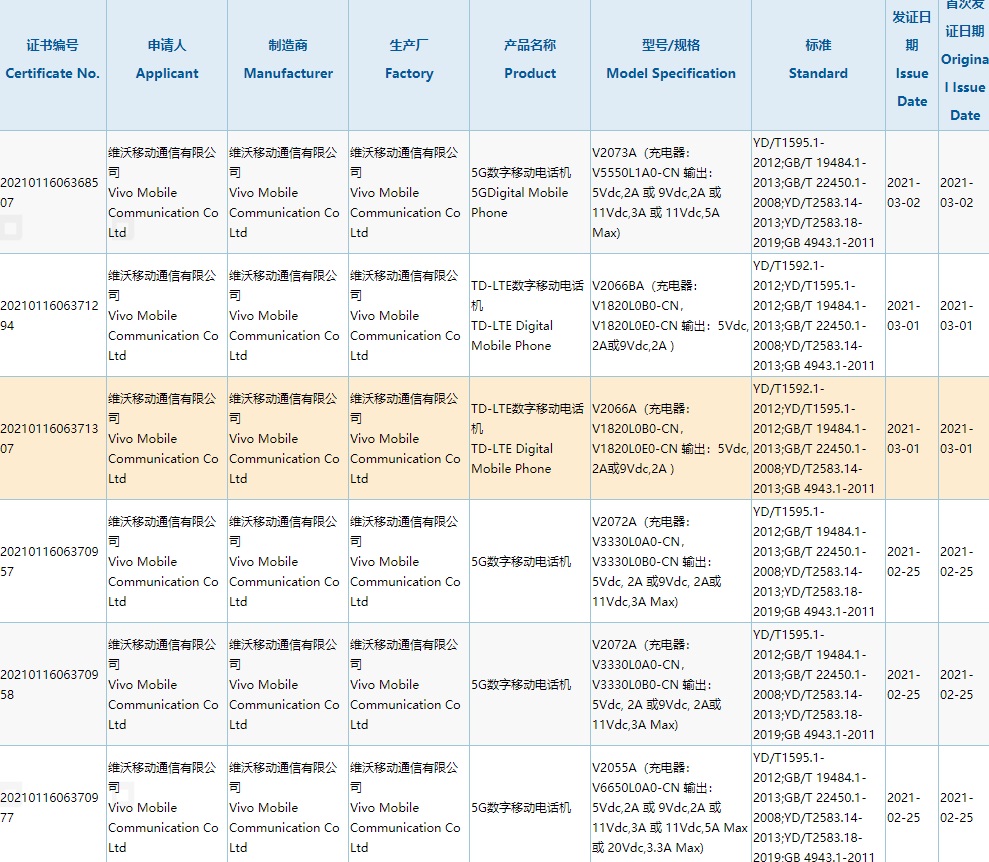Select certificate number 2021011606370957
Screen dimensions: 989x862
49,561
